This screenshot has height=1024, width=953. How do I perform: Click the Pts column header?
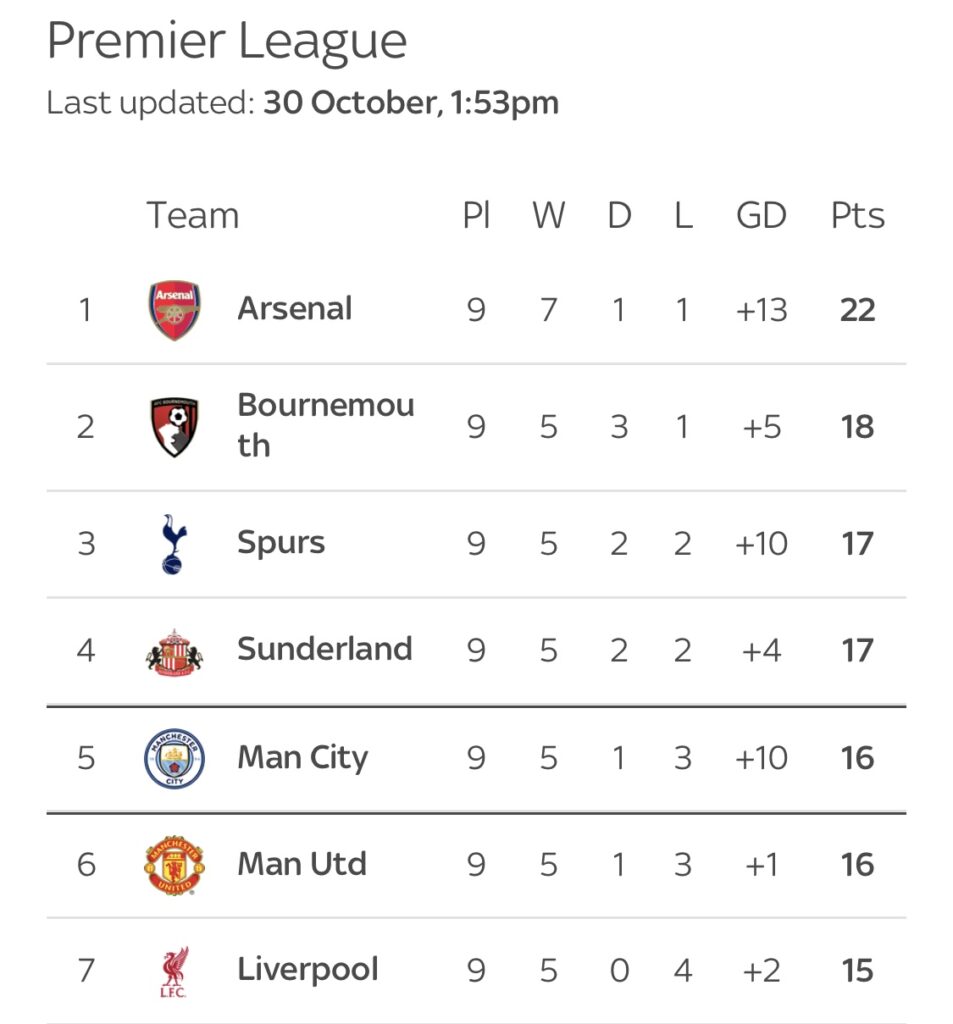point(857,216)
